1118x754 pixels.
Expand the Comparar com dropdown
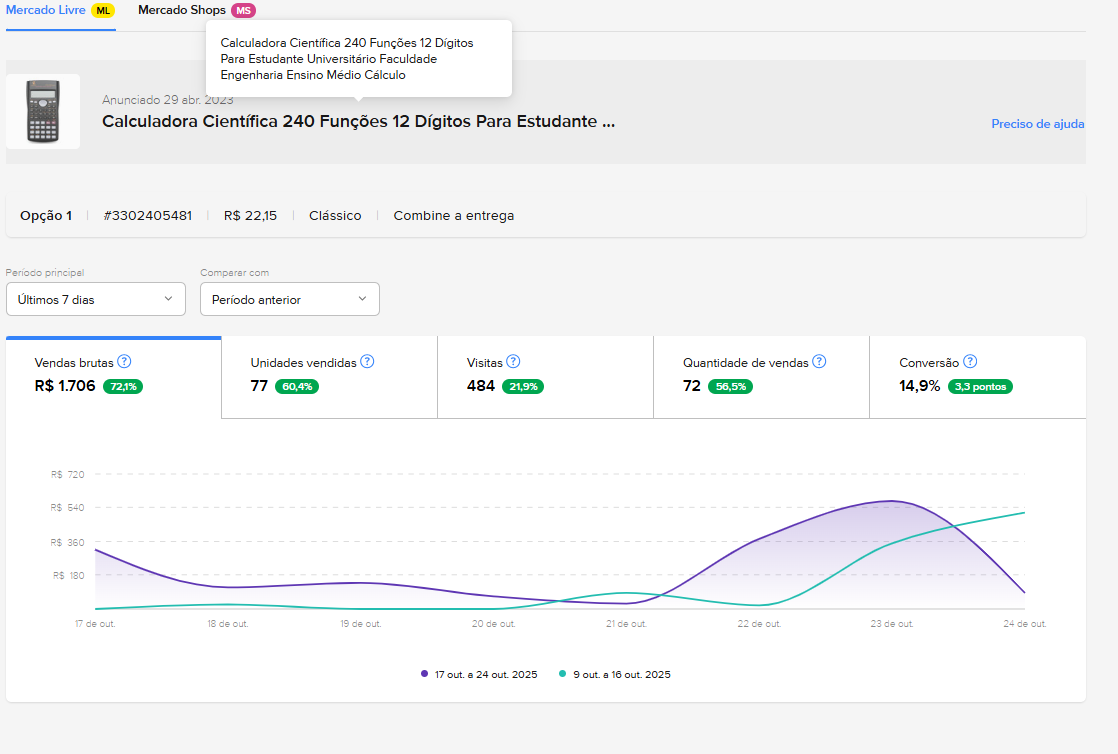point(290,299)
